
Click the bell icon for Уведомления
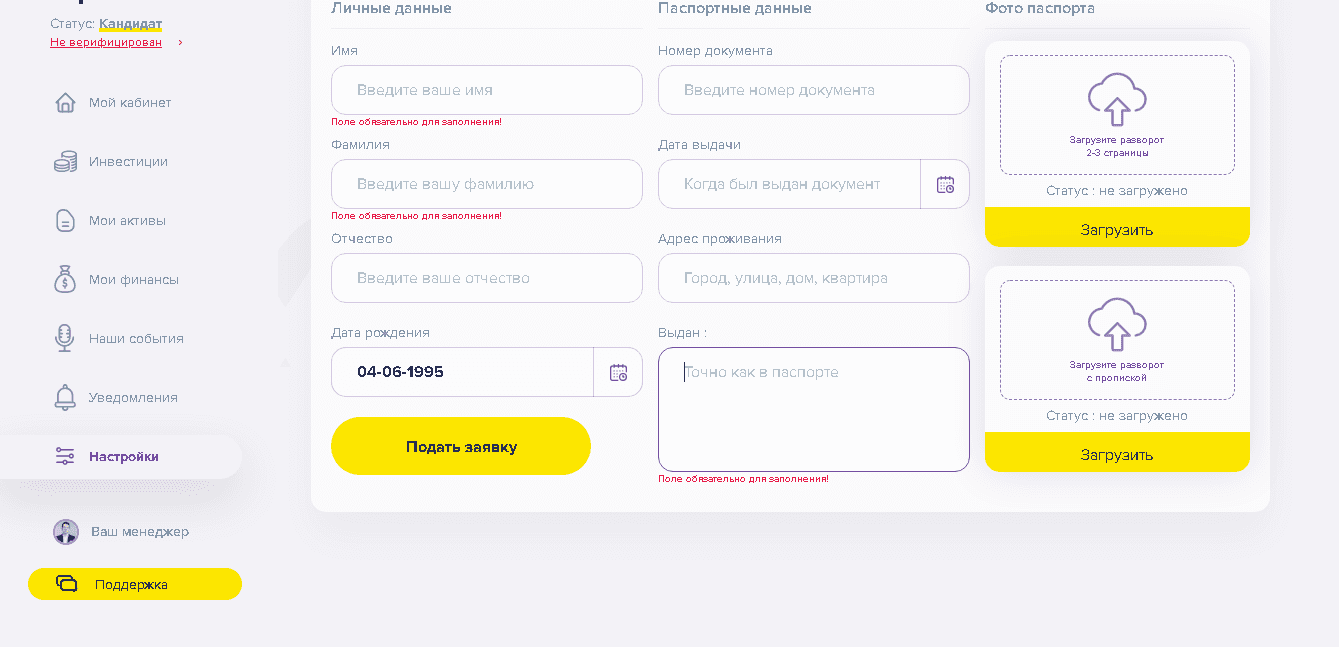[x=65, y=397]
